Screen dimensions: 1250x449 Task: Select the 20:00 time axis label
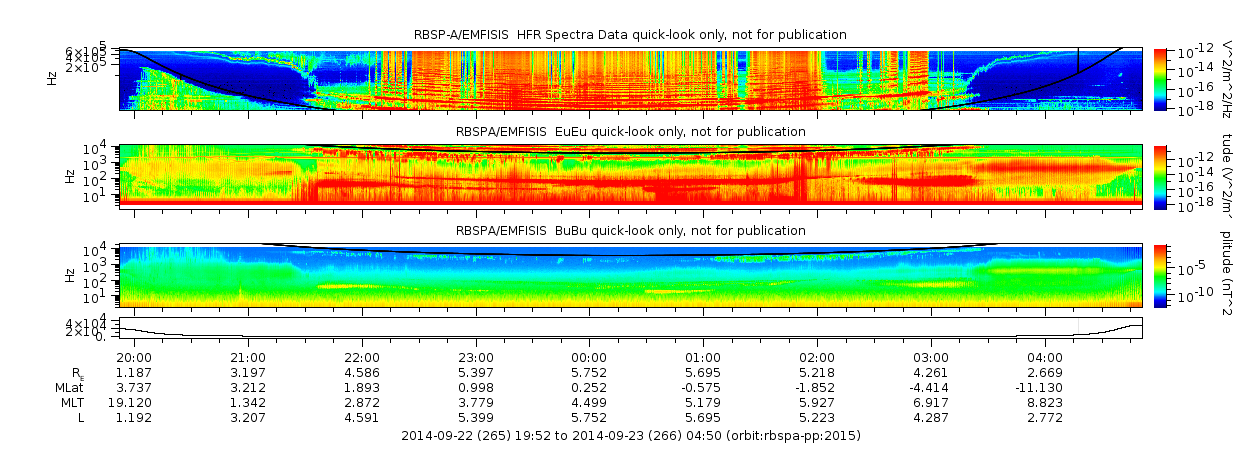[x=134, y=358]
